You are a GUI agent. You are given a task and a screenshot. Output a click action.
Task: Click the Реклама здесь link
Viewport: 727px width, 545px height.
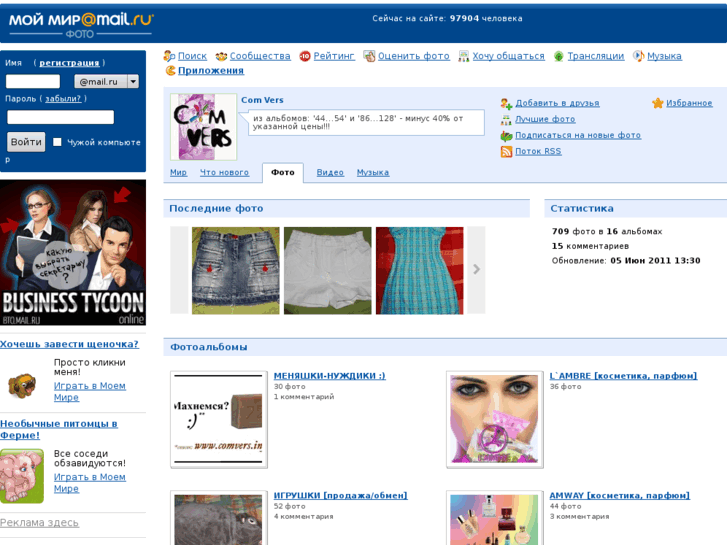tap(39, 523)
